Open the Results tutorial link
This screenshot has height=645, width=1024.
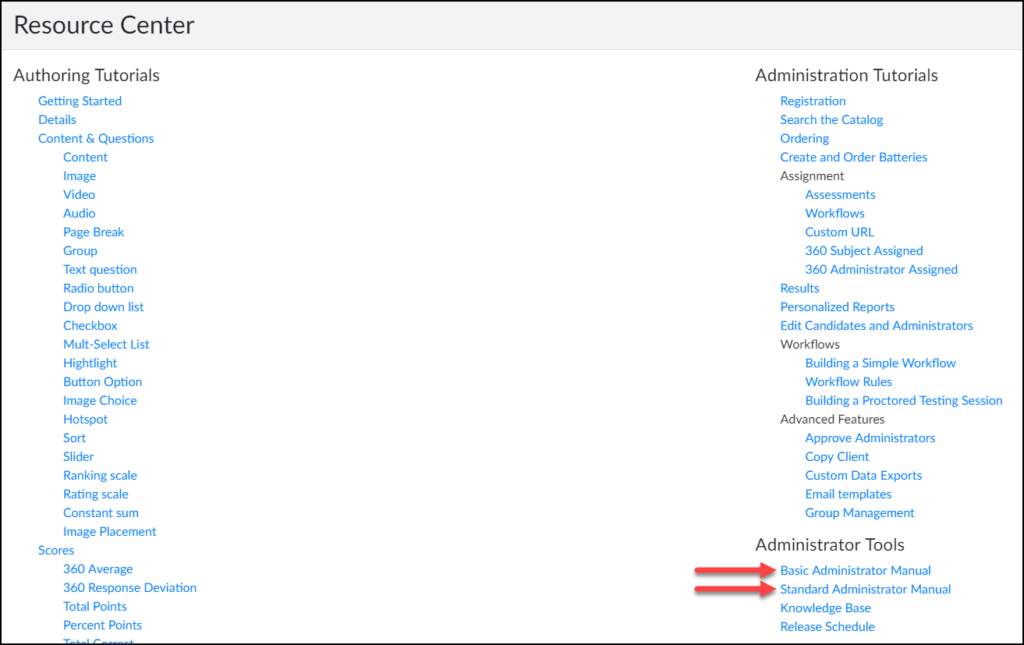[799, 289]
